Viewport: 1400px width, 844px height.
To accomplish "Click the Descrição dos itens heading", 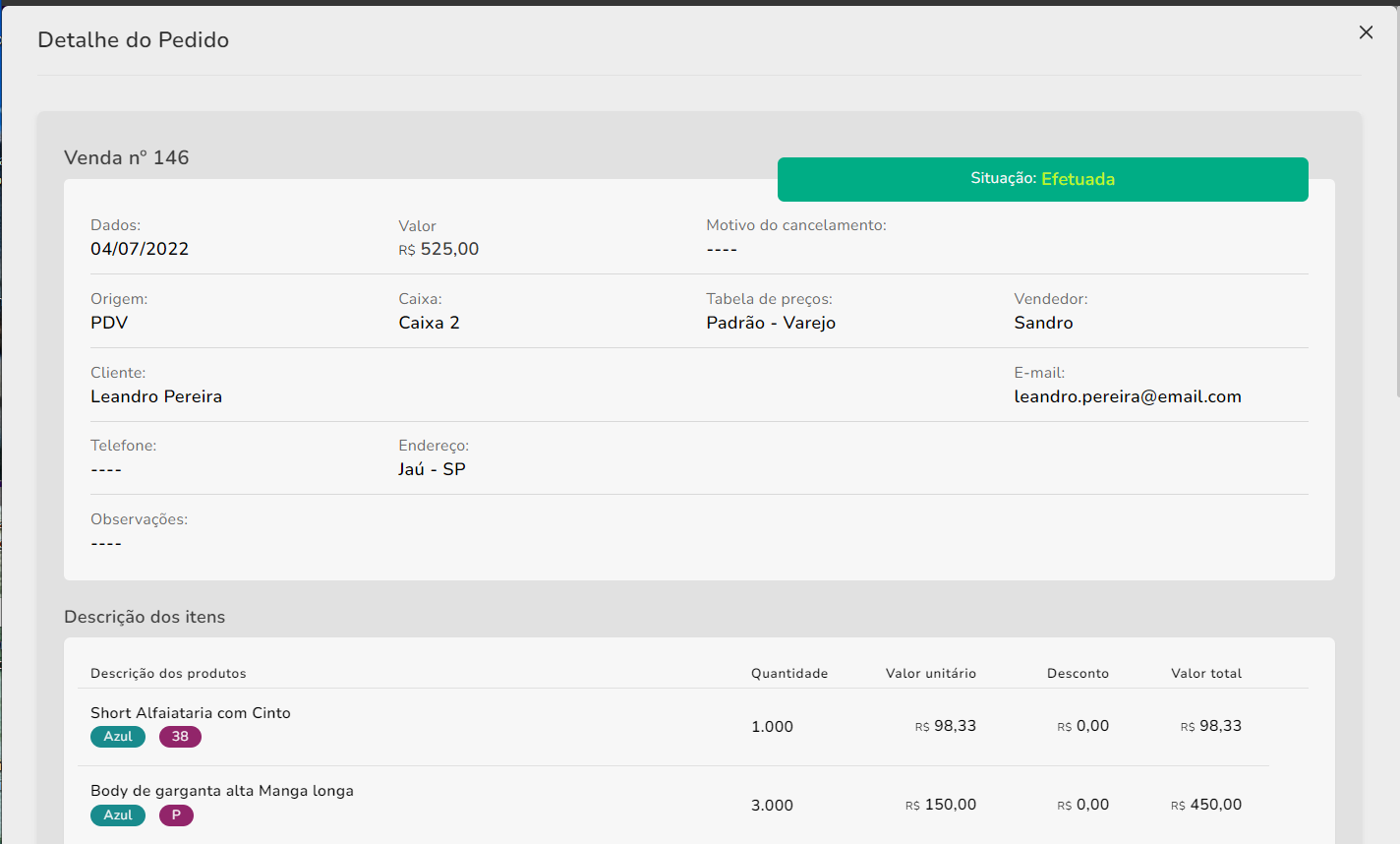I will pyautogui.click(x=145, y=617).
